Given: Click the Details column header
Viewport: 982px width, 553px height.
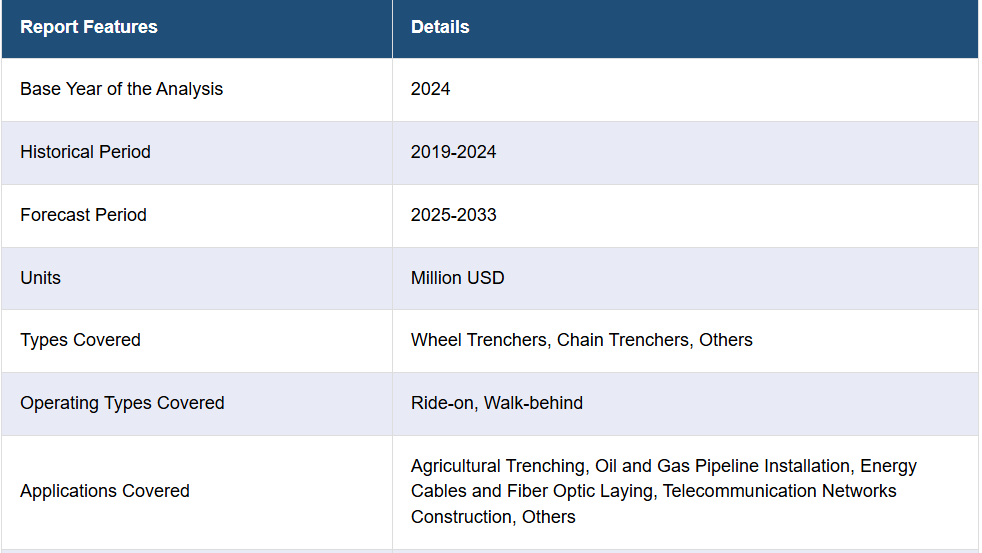Looking at the screenshot, I should 440,27.
